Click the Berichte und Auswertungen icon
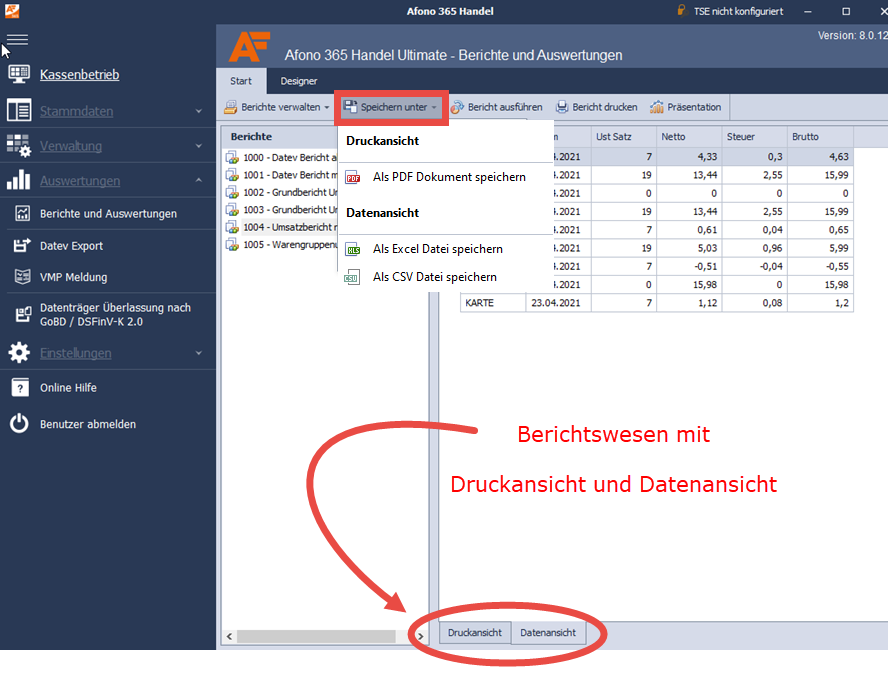This screenshot has width=888, height=692. (22, 213)
